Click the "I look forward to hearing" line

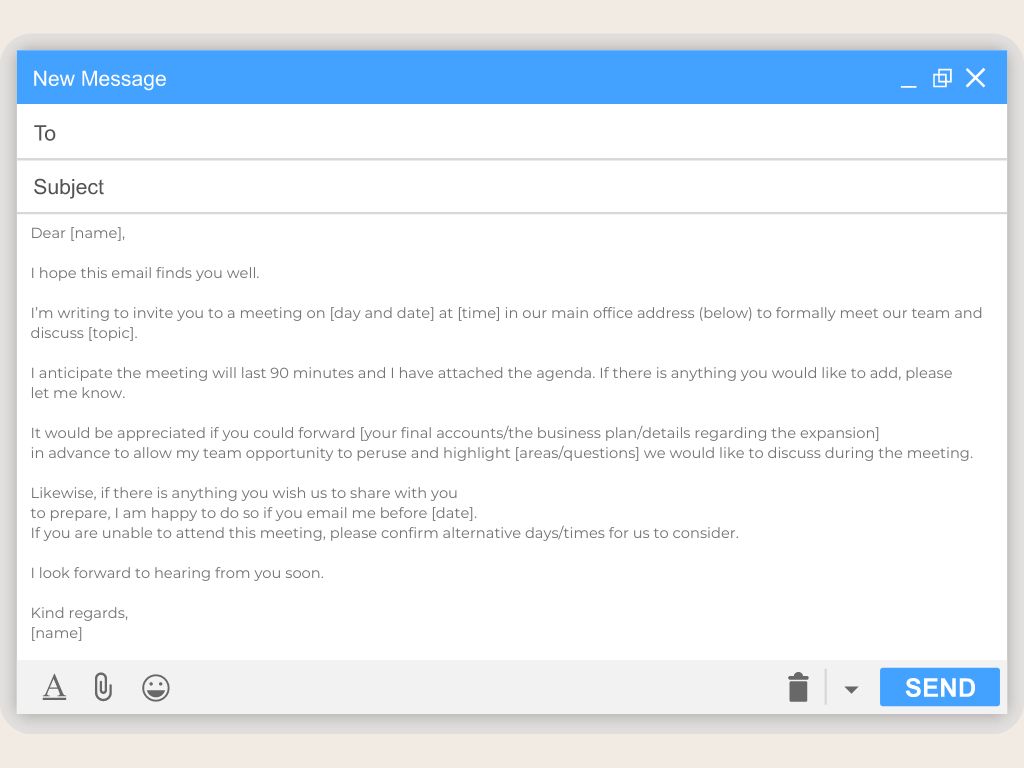click(x=177, y=573)
